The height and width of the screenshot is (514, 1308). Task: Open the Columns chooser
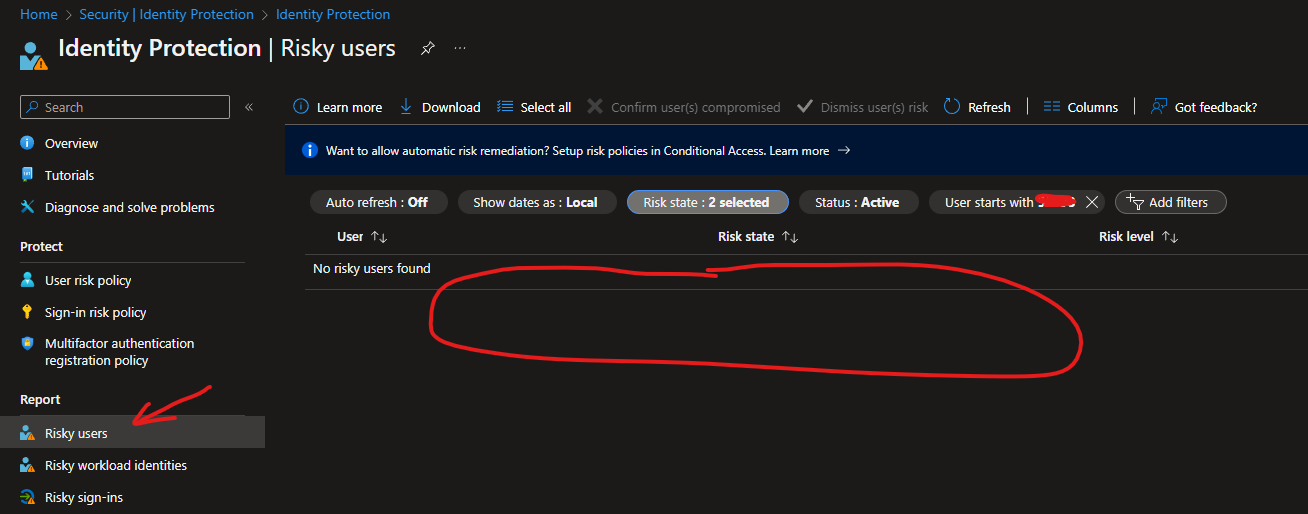pos(1080,107)
